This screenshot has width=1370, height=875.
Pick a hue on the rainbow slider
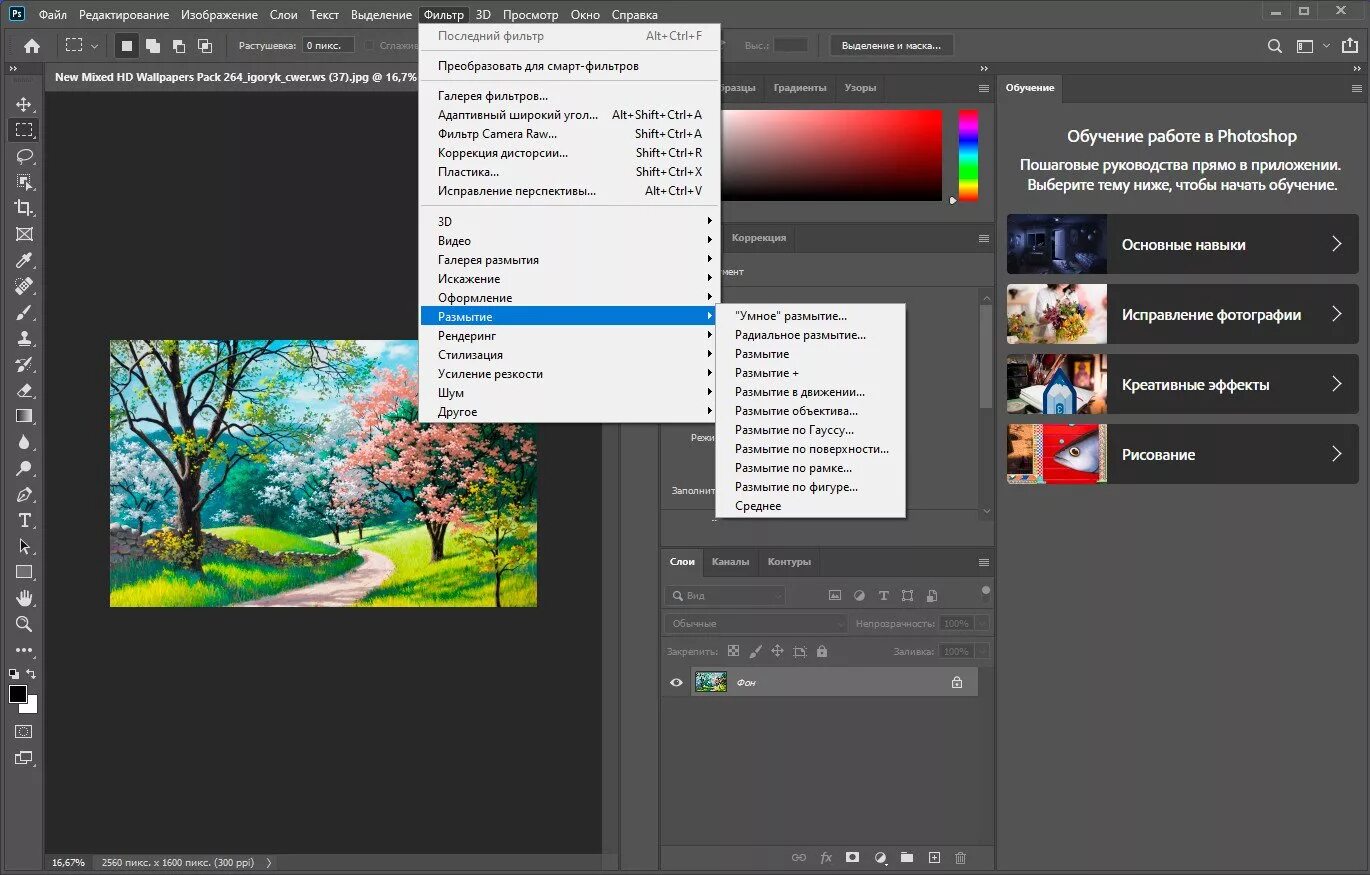968,155
